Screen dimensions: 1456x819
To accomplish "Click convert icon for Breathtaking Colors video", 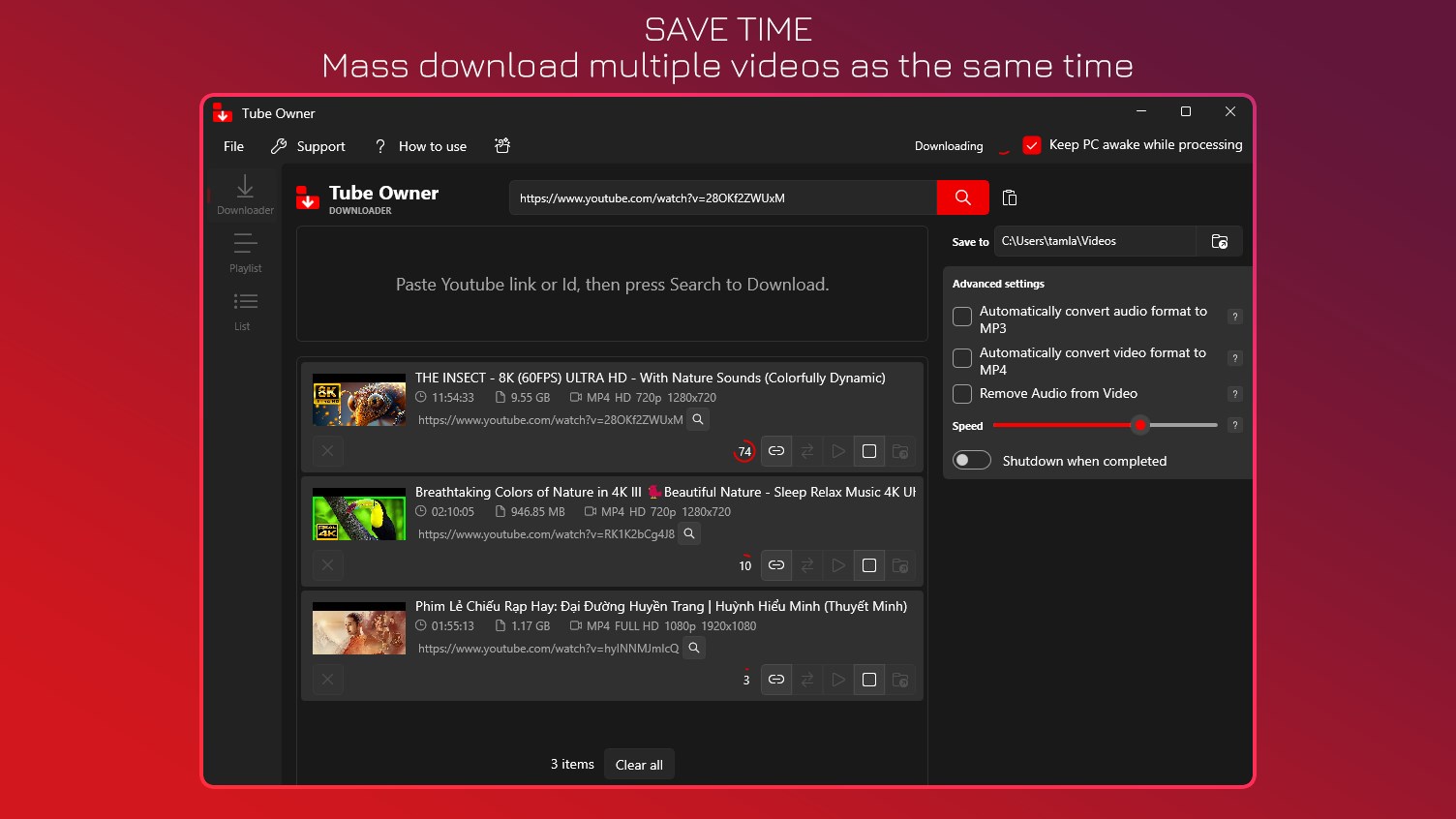I will tap(807, 565).
